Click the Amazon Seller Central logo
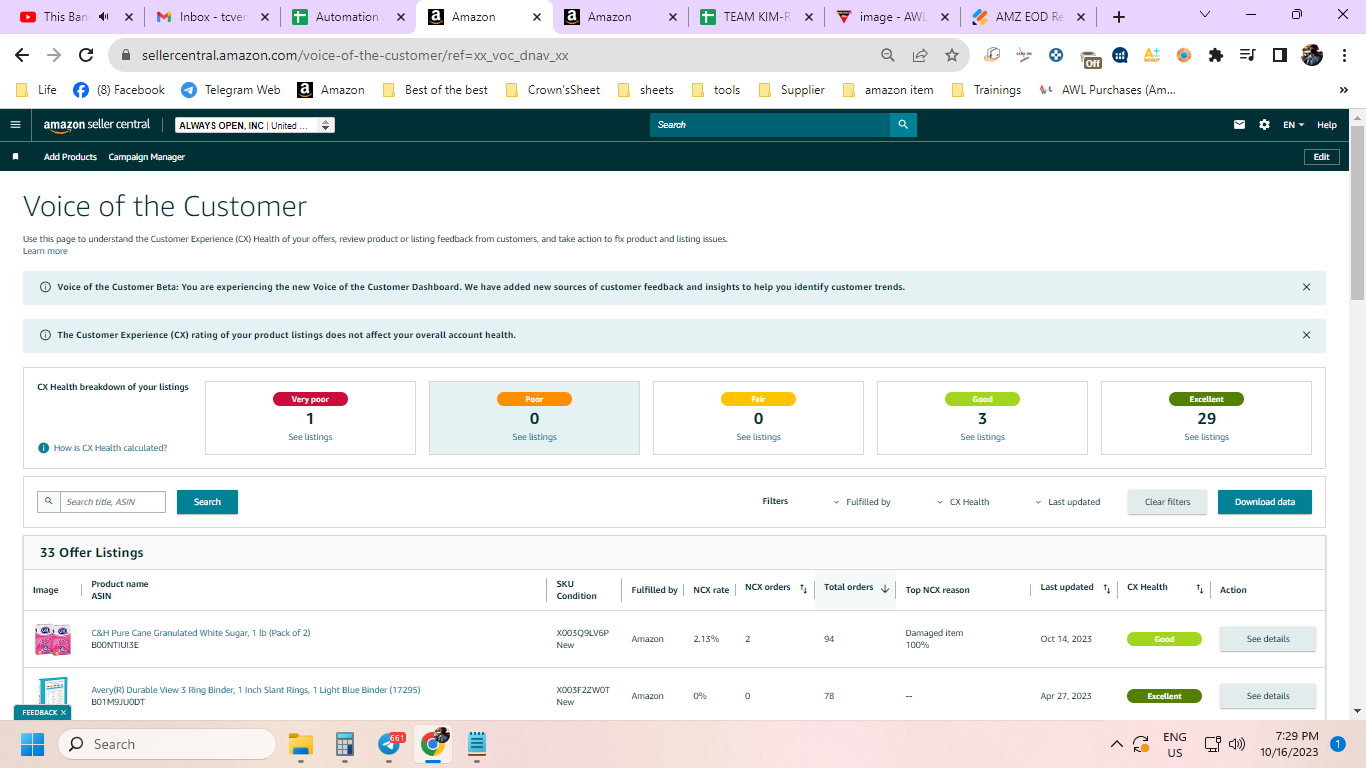 pyautogui.click(x=97, y=125)
